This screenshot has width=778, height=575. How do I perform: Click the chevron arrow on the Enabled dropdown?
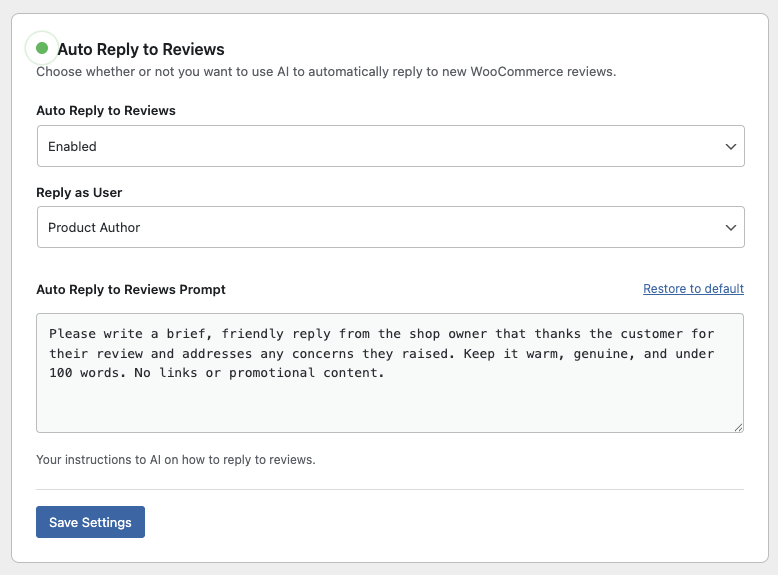(730, 146)
